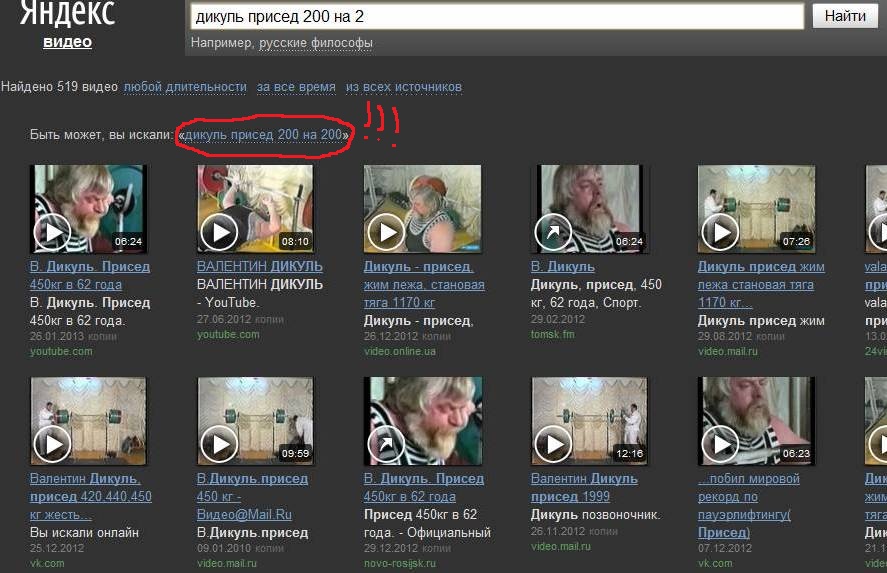Click vk.com source dated 25.12.2012

[47, 563]
